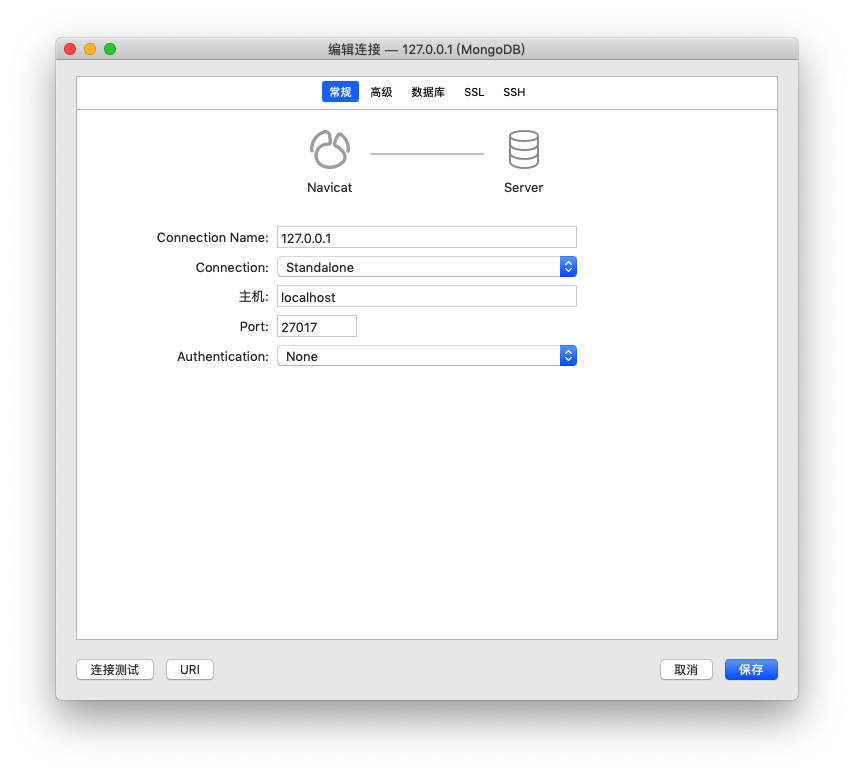Open the Authentication dropdown arrow
Viewport: 854px width, 774px height.
[568, 356]
